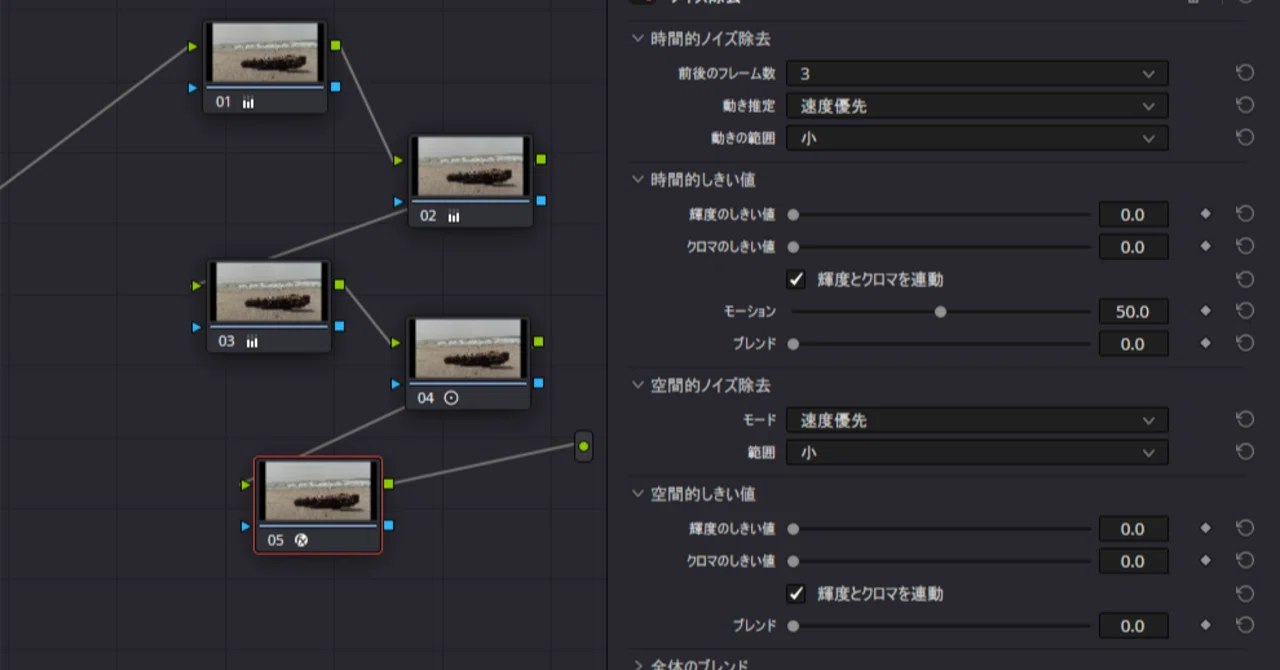The image size is (1280, 670).
Task: Reset the 動き推定 setting
Action: 1245,105
